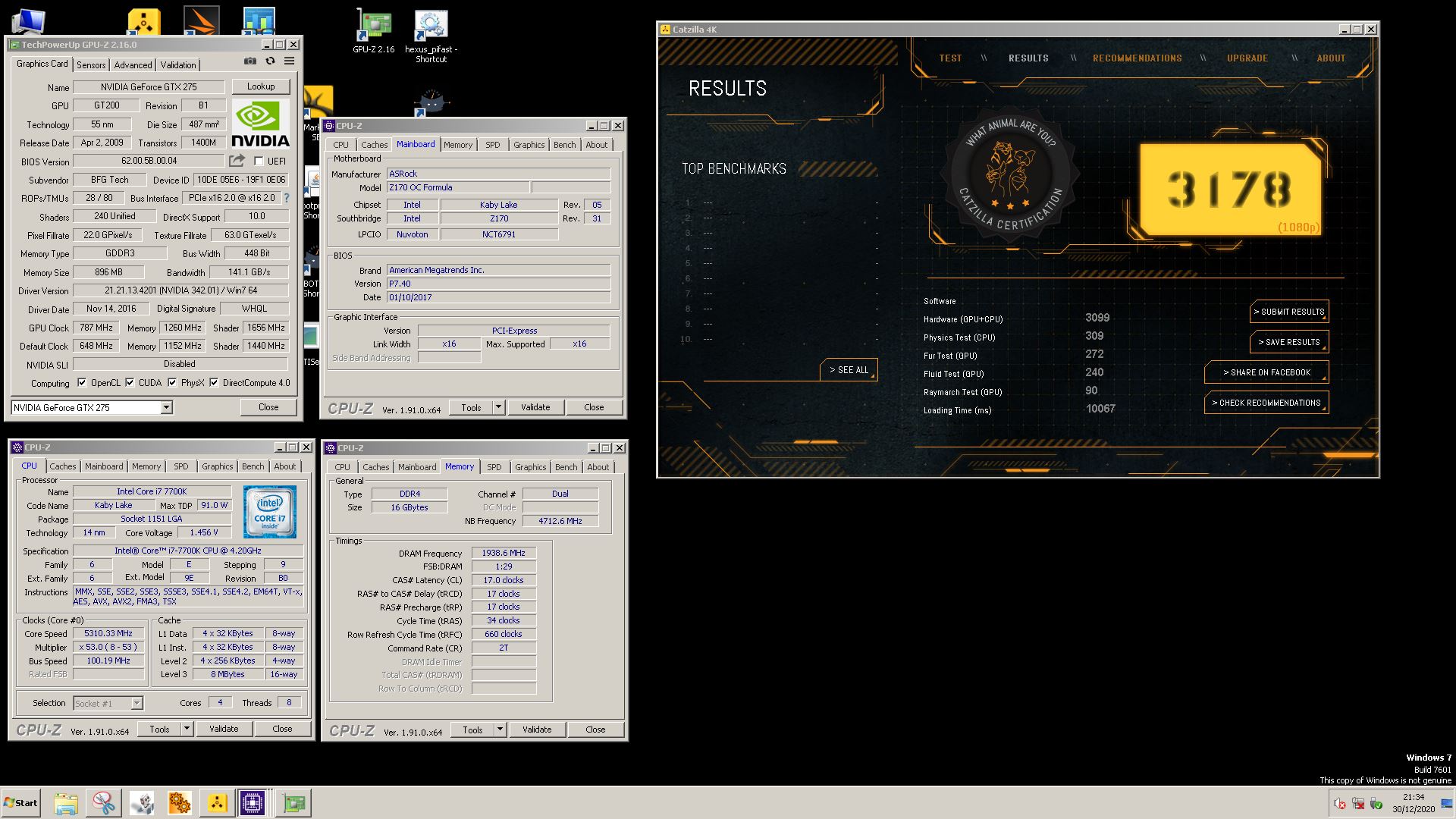Click the network tray icon

1358,803
